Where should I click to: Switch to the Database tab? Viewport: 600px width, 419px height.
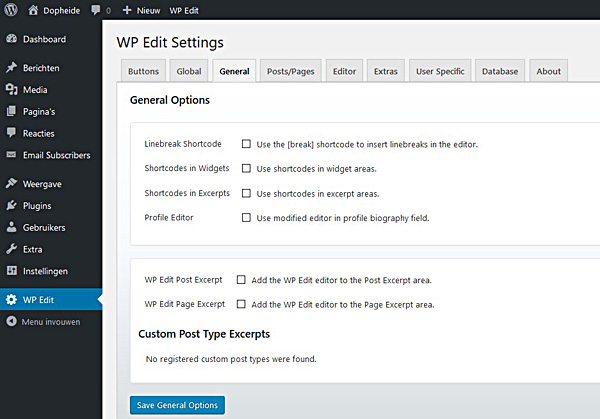coord(500,71)
